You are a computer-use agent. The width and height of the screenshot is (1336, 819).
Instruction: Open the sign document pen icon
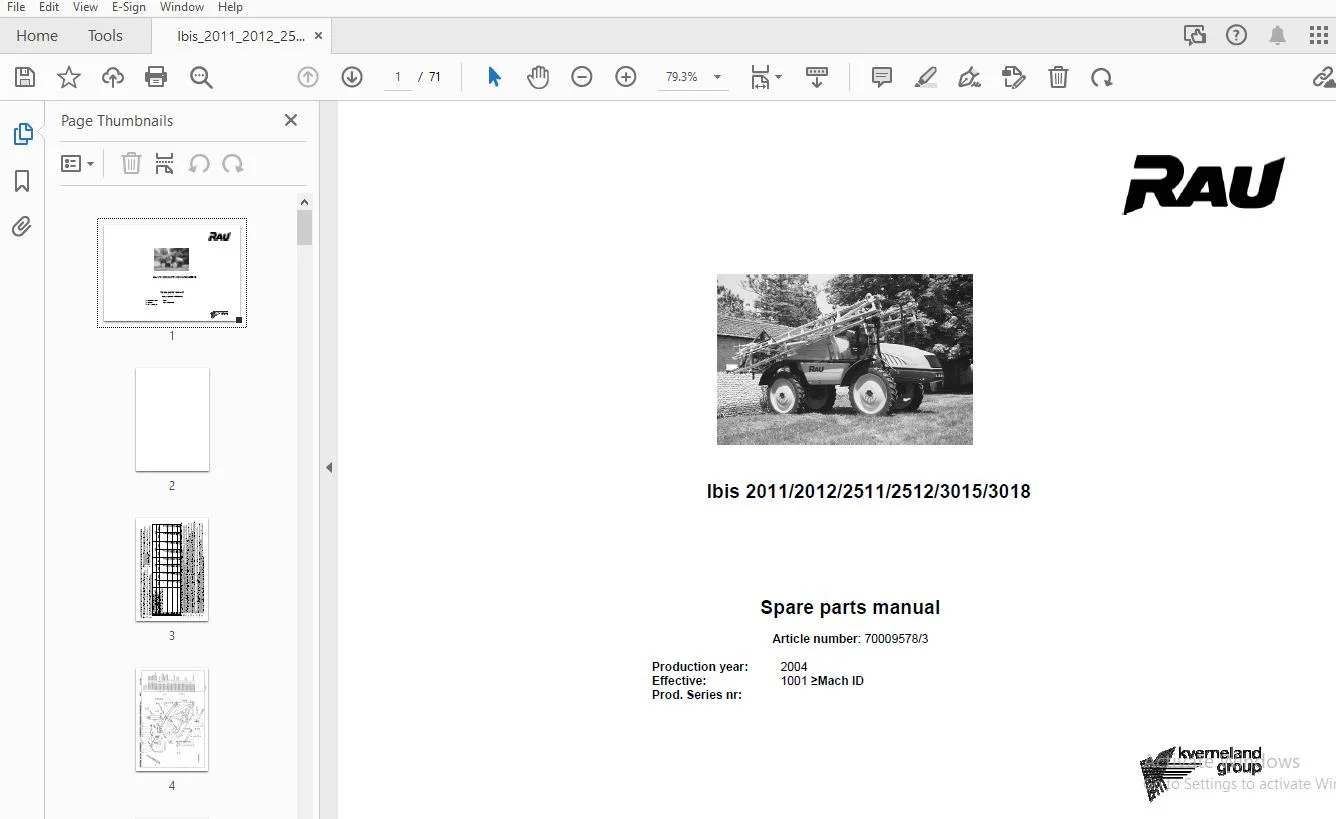point(969,77)
